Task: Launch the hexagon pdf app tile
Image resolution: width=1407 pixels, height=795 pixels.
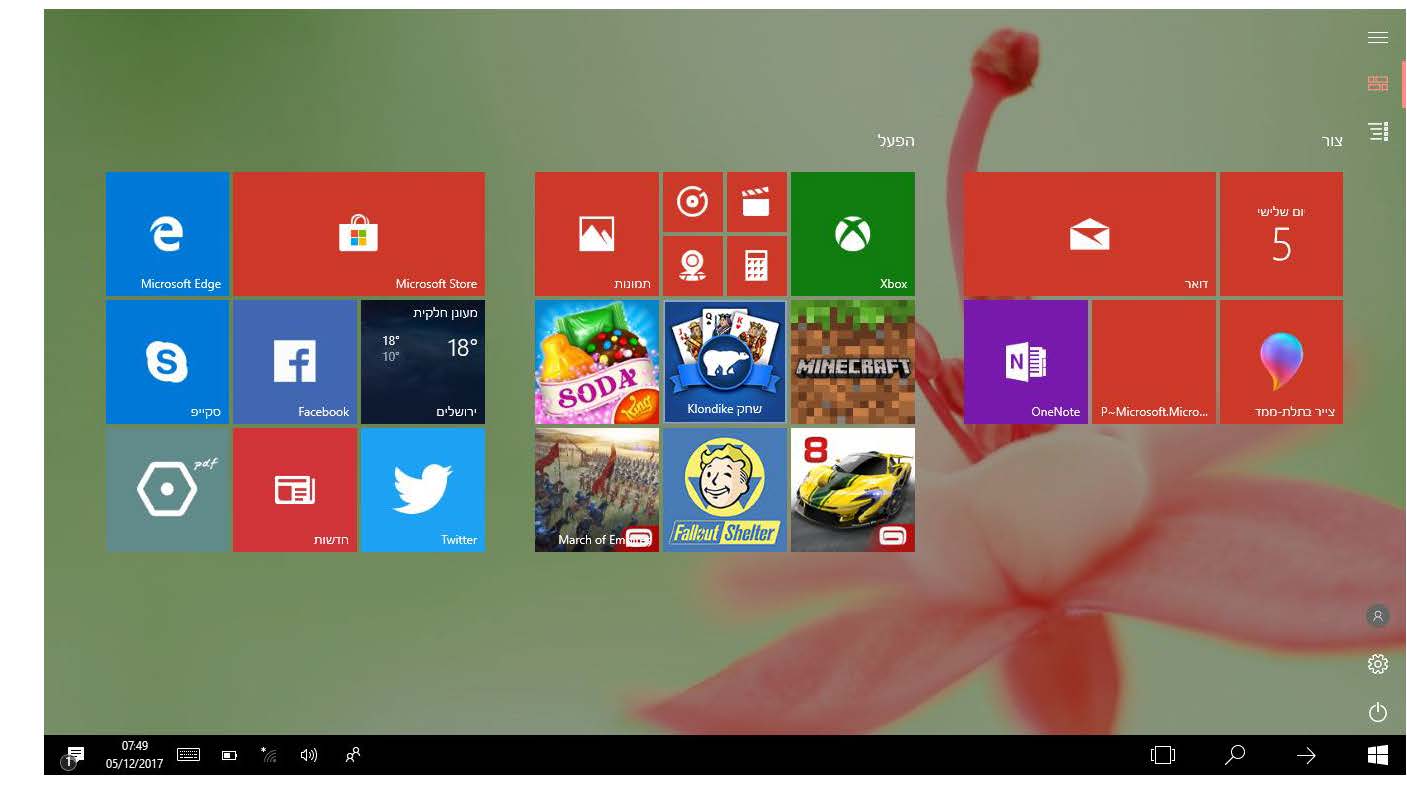Action: point(167,490)
